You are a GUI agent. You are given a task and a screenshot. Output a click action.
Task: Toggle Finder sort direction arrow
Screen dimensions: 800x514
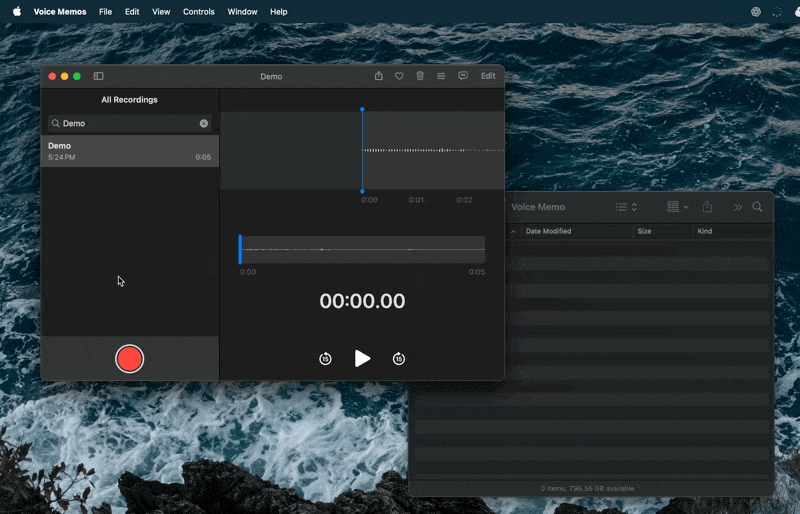coord(513,232)
